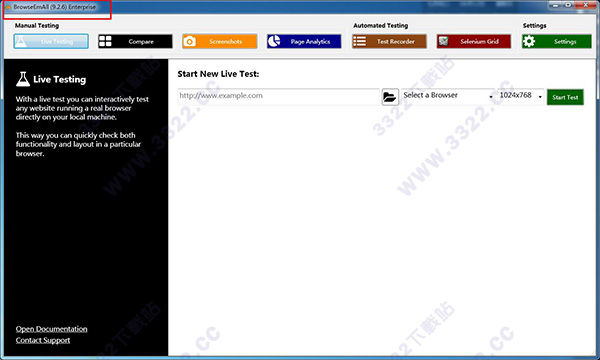This screenshot has width=600, height=360.
Task: Click the Live Testing flask icon in toolbar
Action: pyautogui.click(x=21, y=41)
